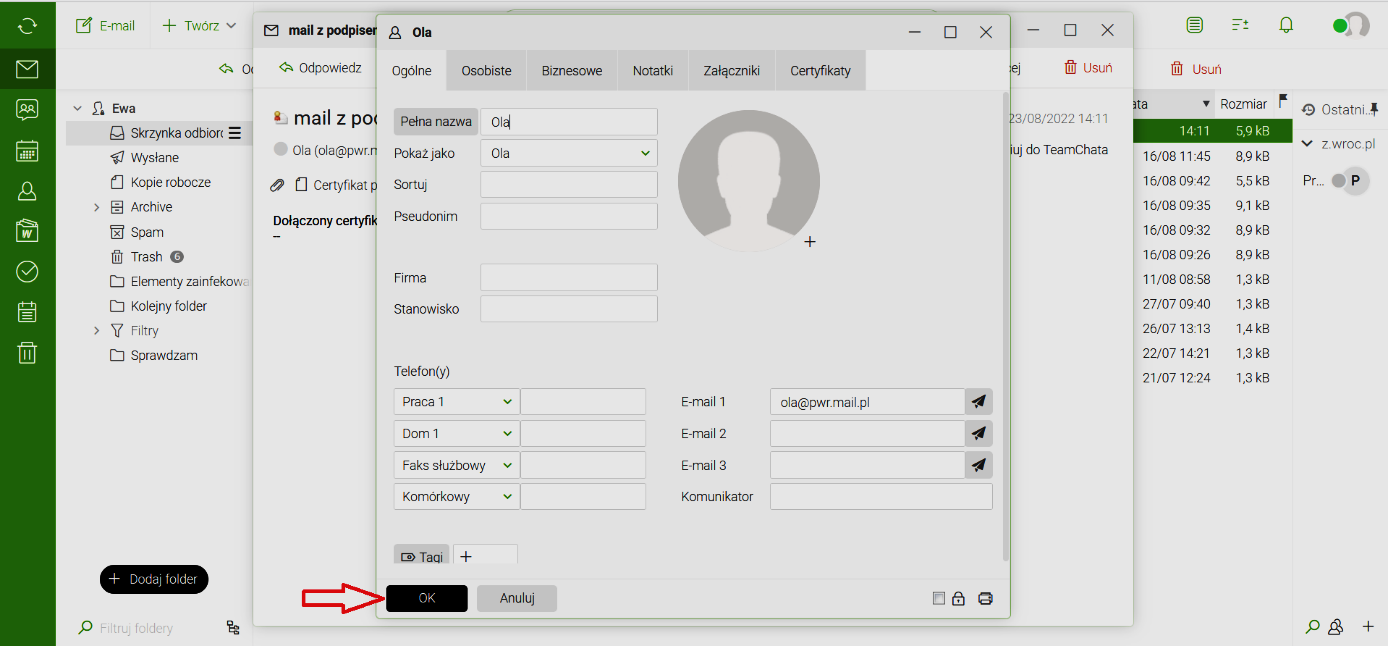Open the Tasks checkmark icon in sidebar

pos(28,271)
